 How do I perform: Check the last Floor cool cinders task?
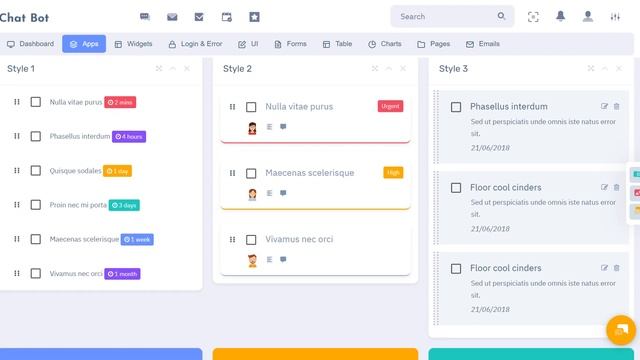[x=456, y=269]
